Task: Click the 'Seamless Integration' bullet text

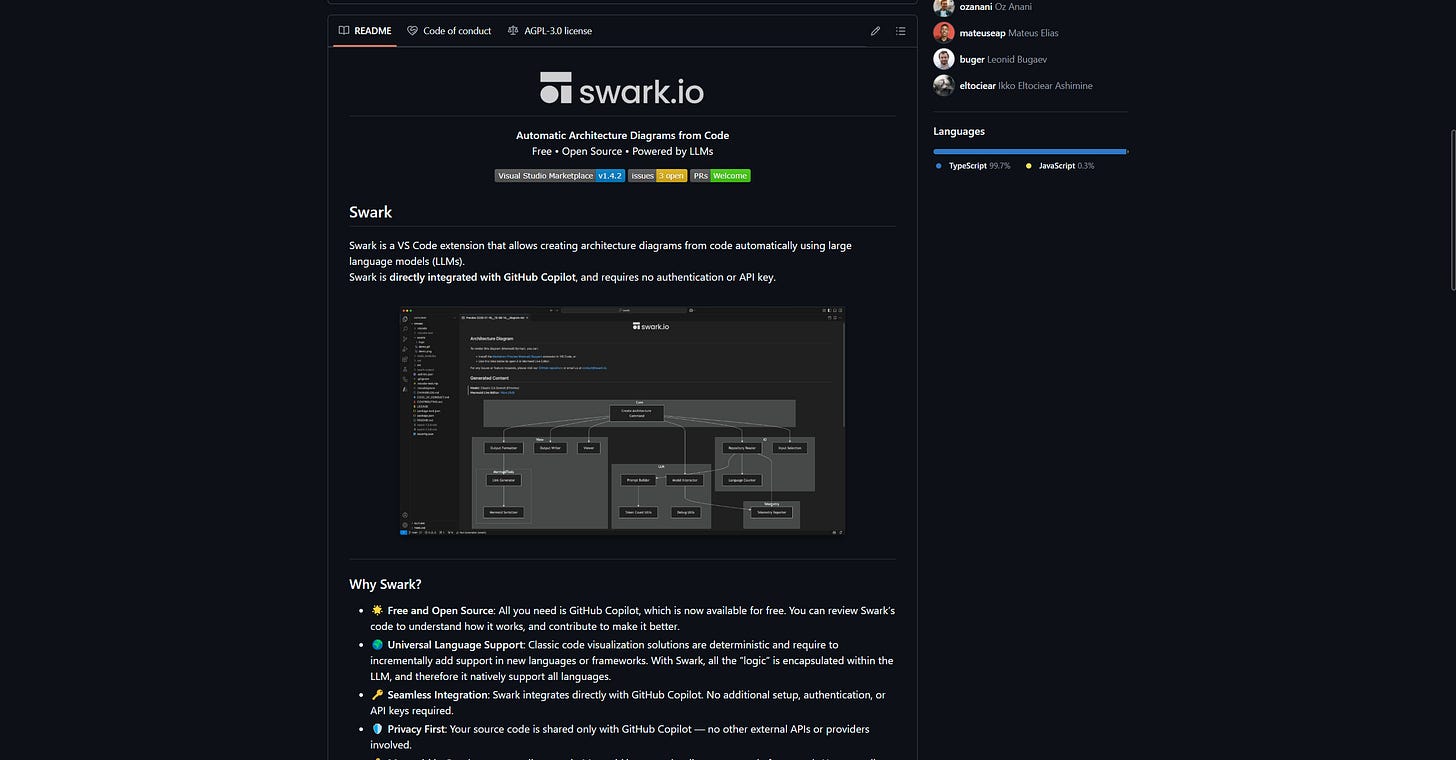Action: pos(438,695)
